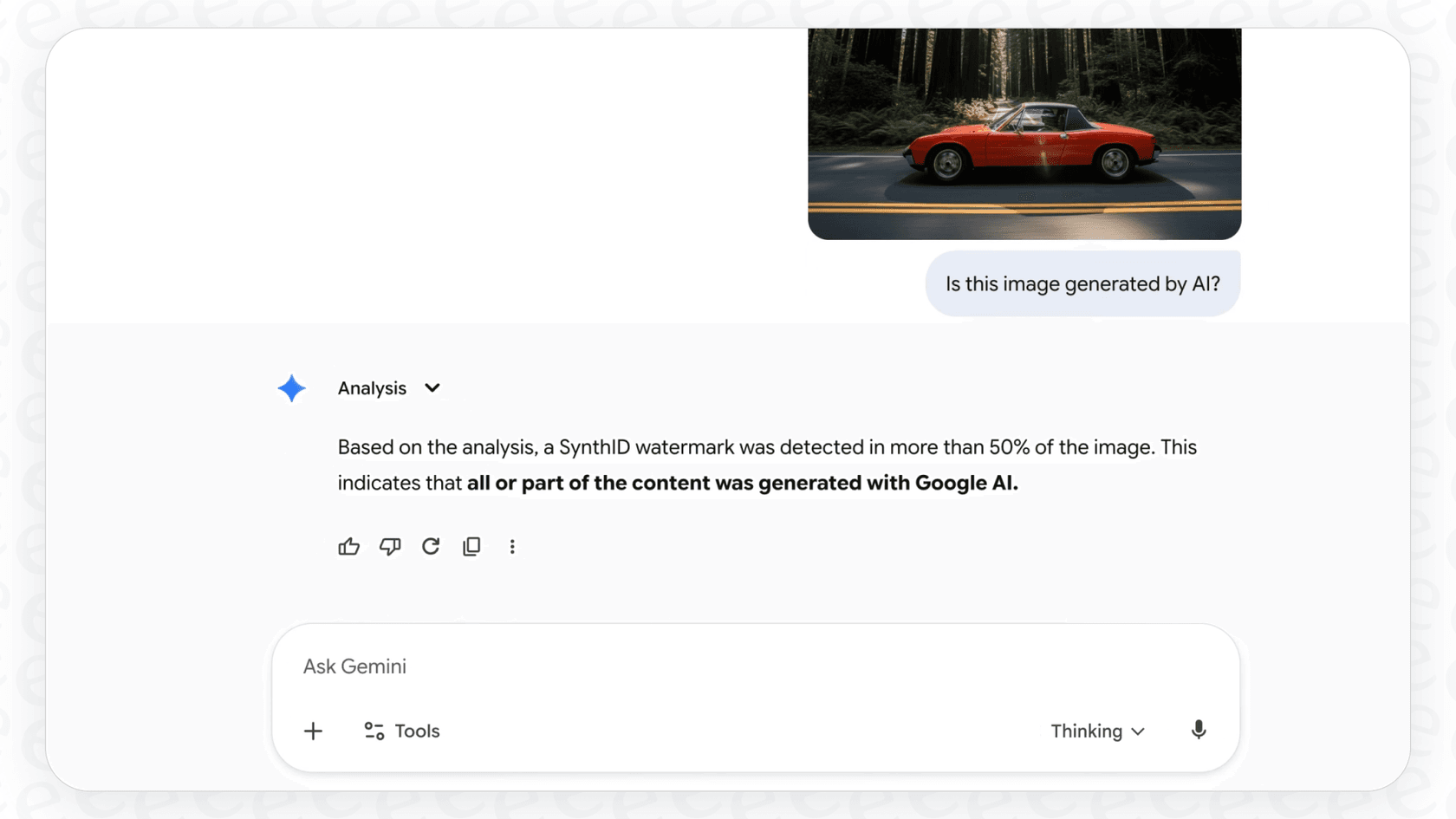The width and height of the screenshot is (1456, 819).
Task: Click the plus icon to add files
Action: [313, 731]
